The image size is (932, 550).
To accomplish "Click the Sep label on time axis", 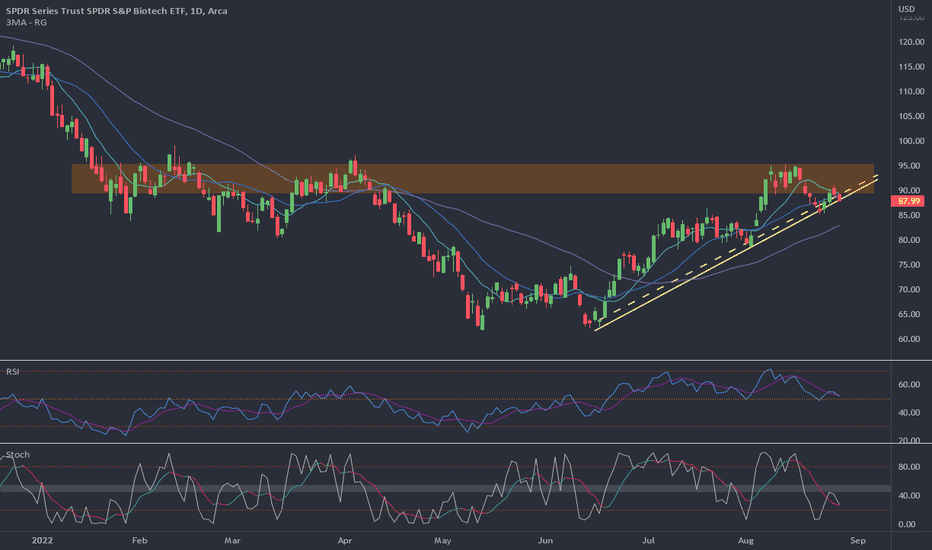I will pyautogui.click(x=858, y=540).
